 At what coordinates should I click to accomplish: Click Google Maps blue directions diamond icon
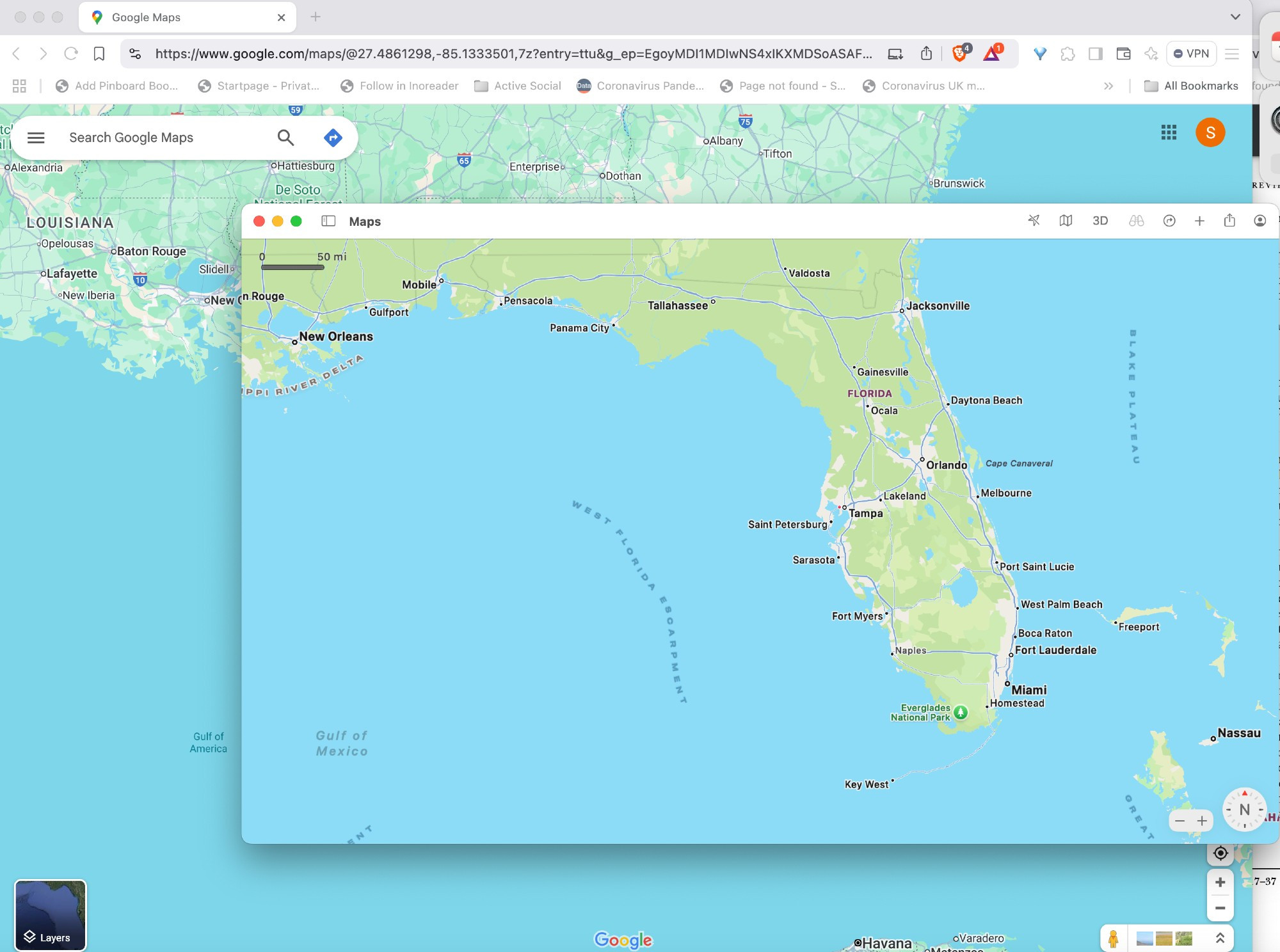pos(333,138)
